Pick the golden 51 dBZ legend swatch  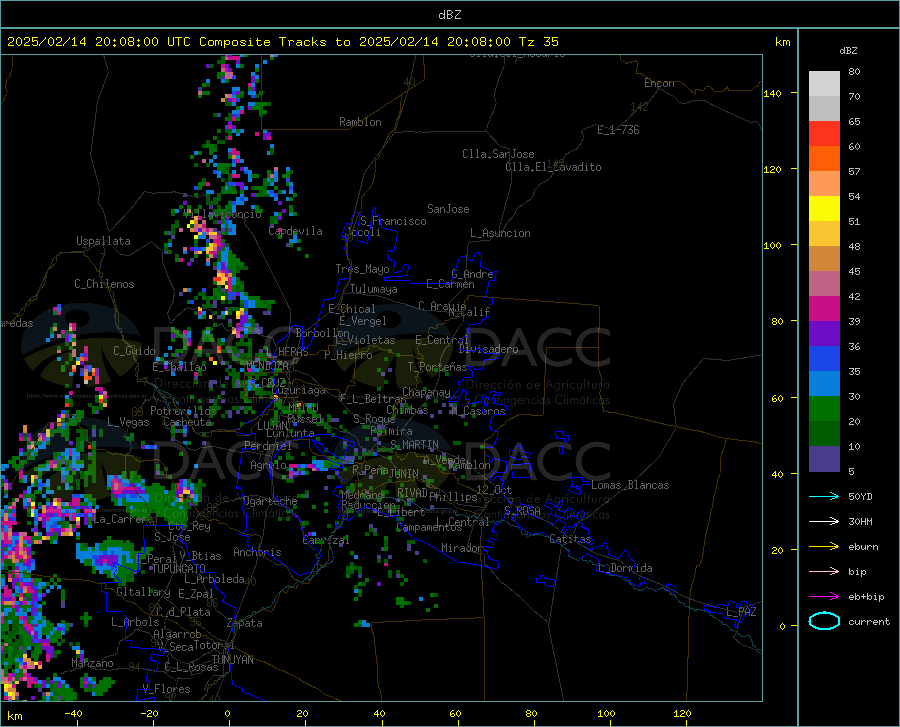[x=824, y=234]
